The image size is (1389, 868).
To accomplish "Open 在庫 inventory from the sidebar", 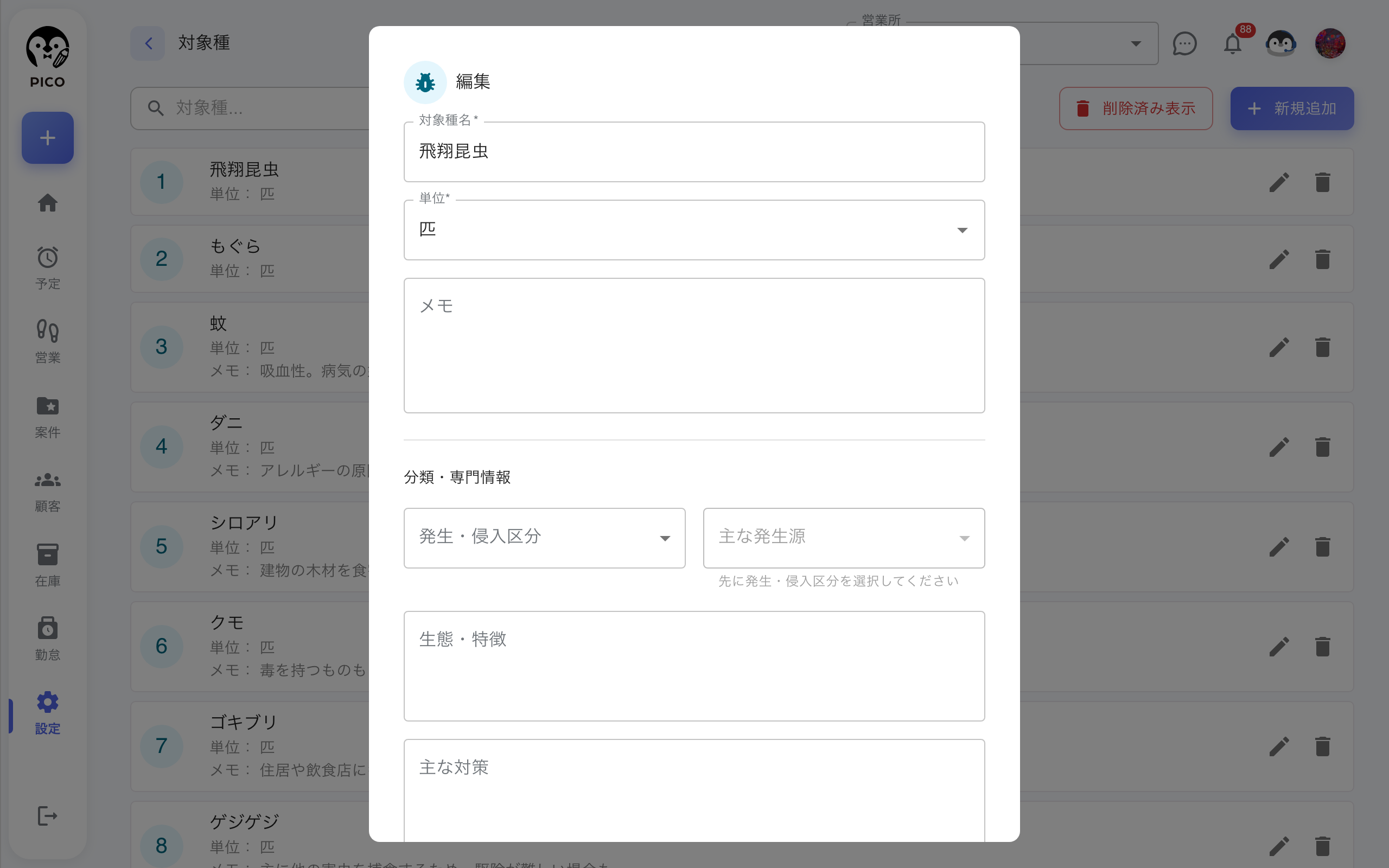I will point(48,565).
